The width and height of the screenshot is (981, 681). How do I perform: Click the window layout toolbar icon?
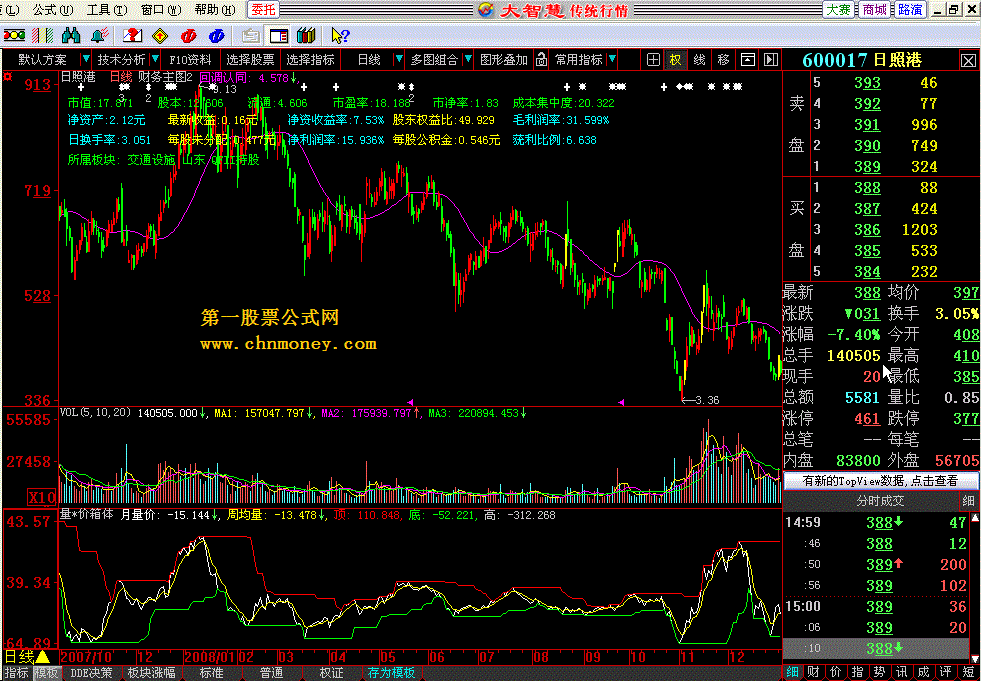click(278, 35)
